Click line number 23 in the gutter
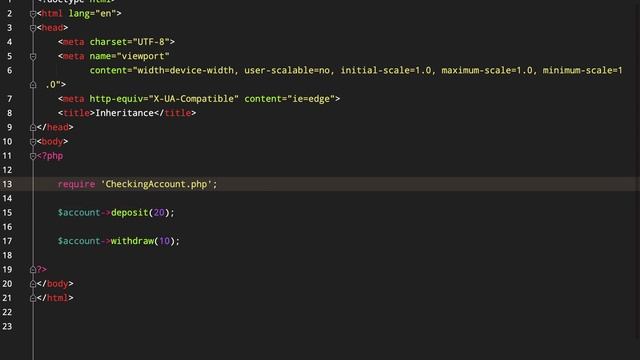The width and height of the screenshot is (640, 360). [7, 327]
